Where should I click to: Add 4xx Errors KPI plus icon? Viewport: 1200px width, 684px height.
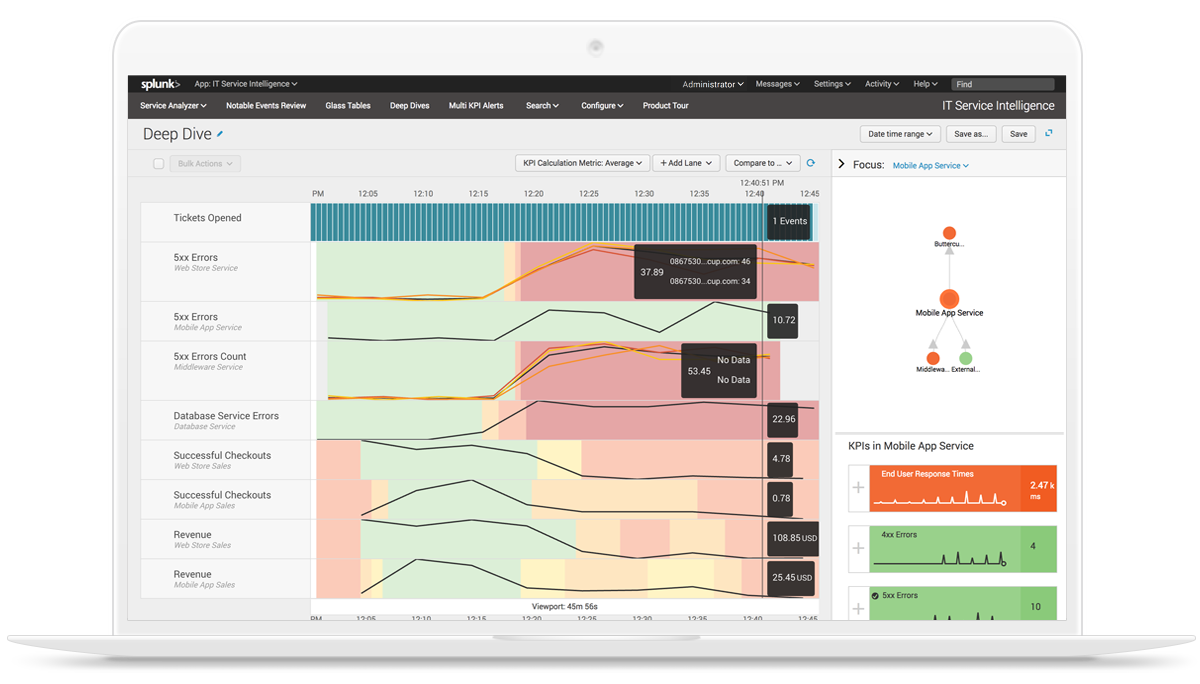[858, 548]
